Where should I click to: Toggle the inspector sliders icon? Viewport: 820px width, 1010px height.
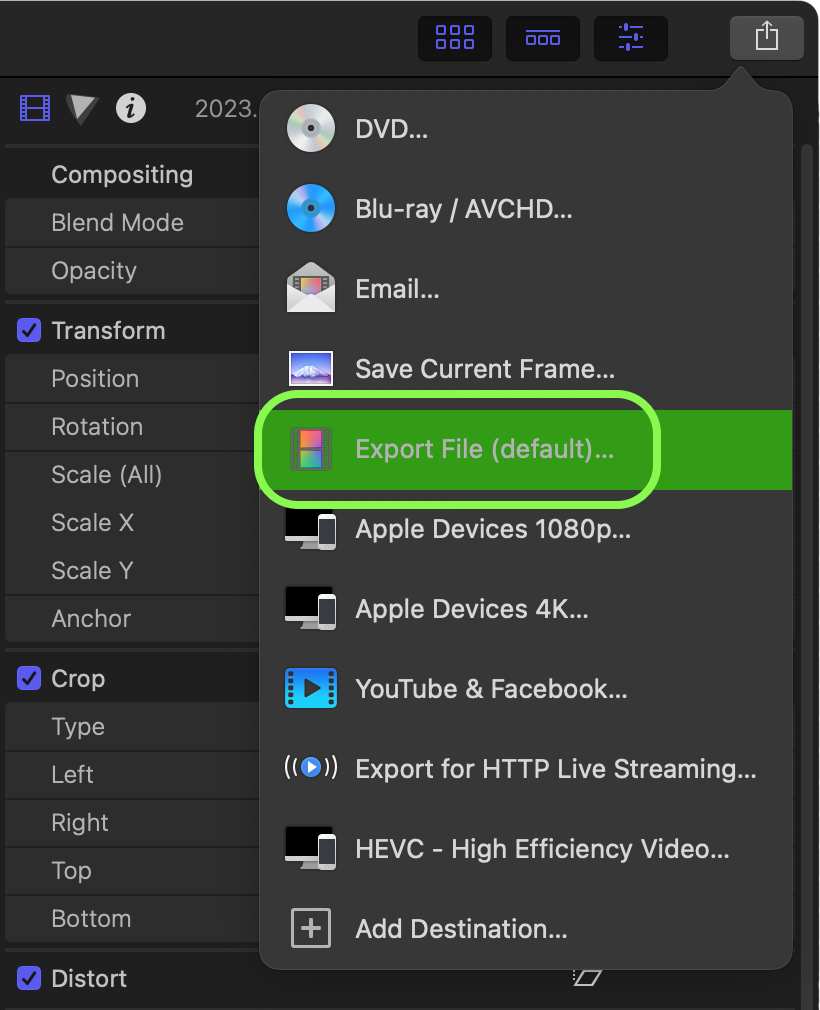[631, 38]
